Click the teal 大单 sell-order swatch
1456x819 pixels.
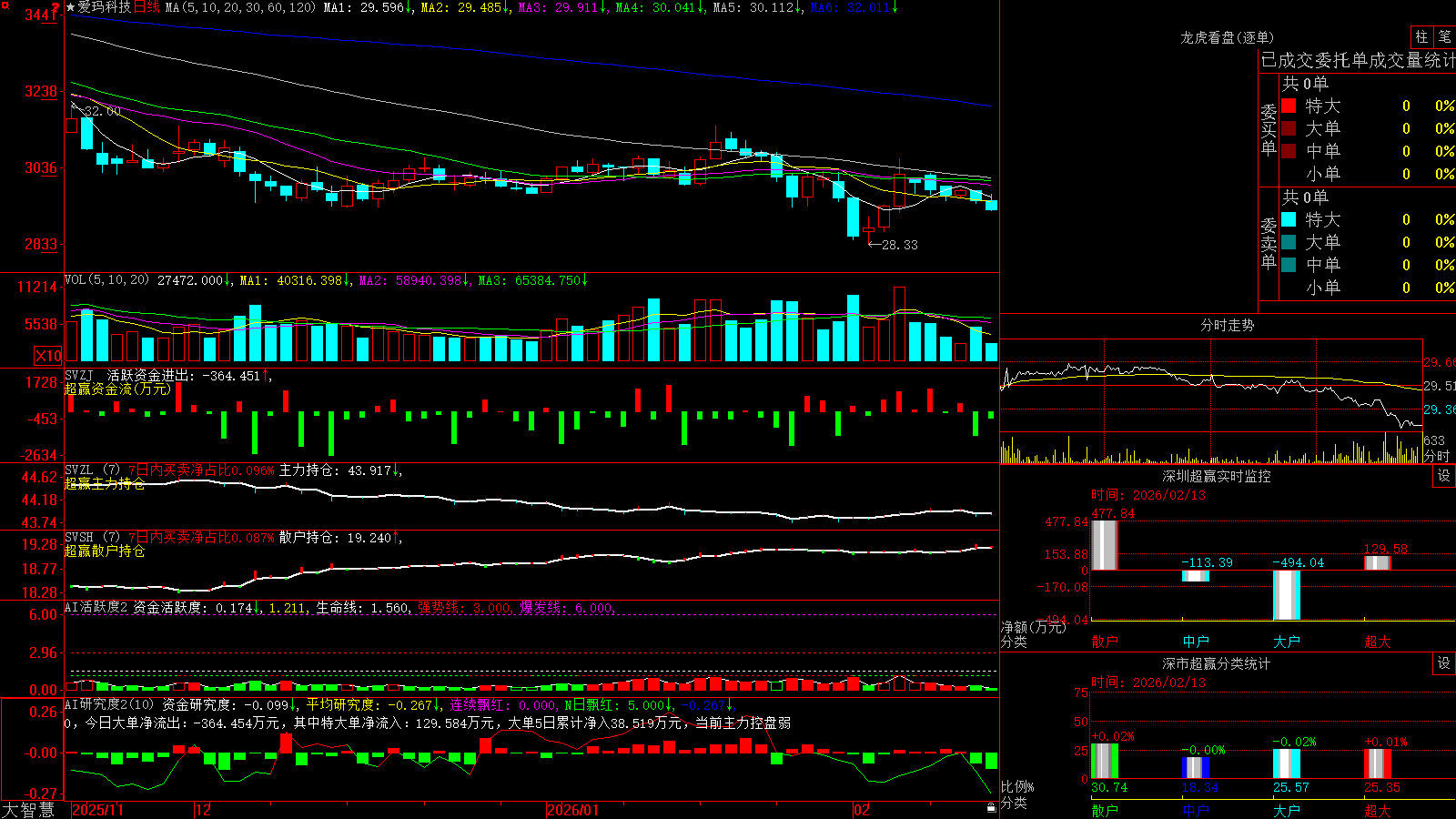1289,242
